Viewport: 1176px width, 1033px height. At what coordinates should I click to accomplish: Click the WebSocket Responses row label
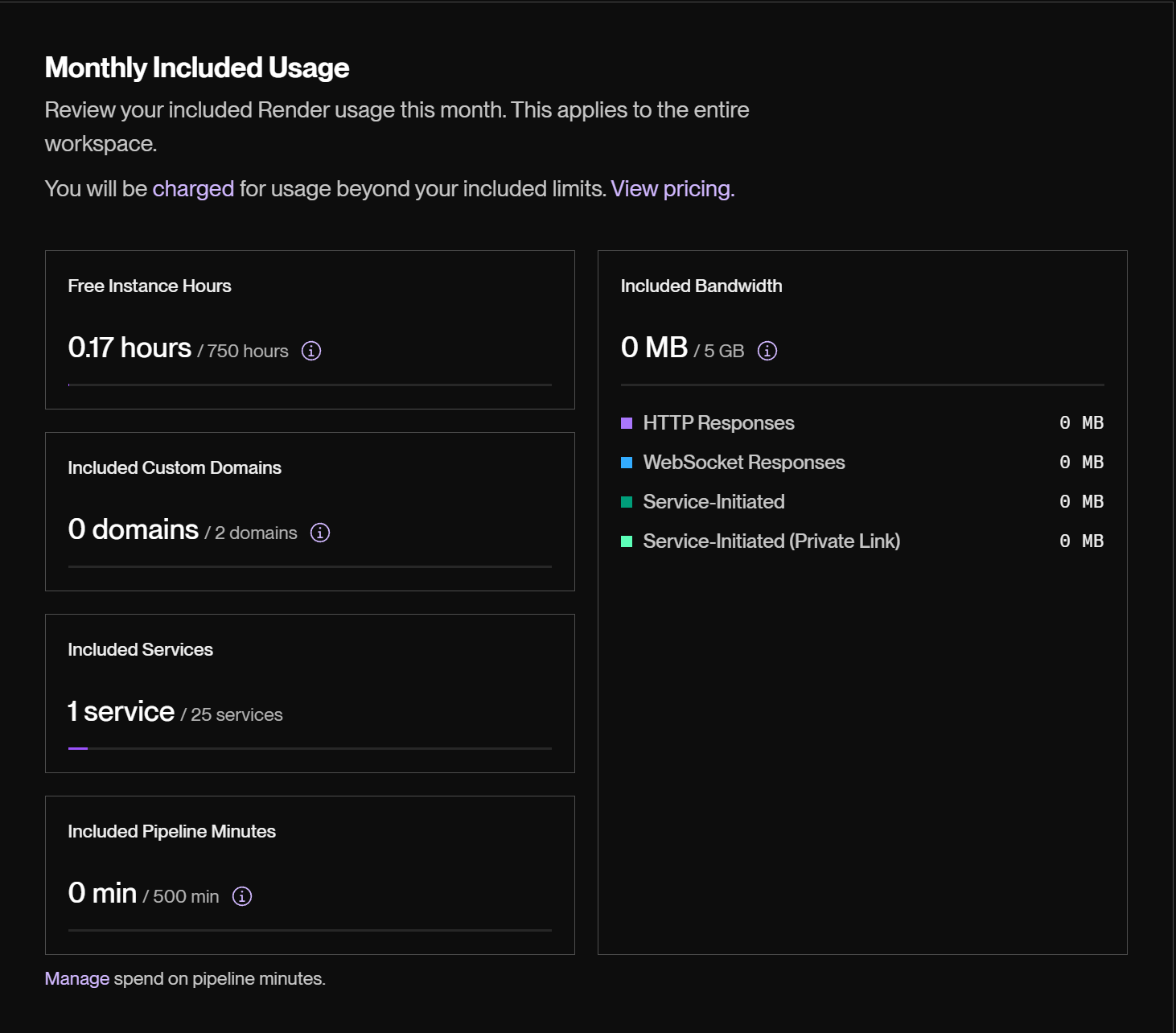(744, 463)
